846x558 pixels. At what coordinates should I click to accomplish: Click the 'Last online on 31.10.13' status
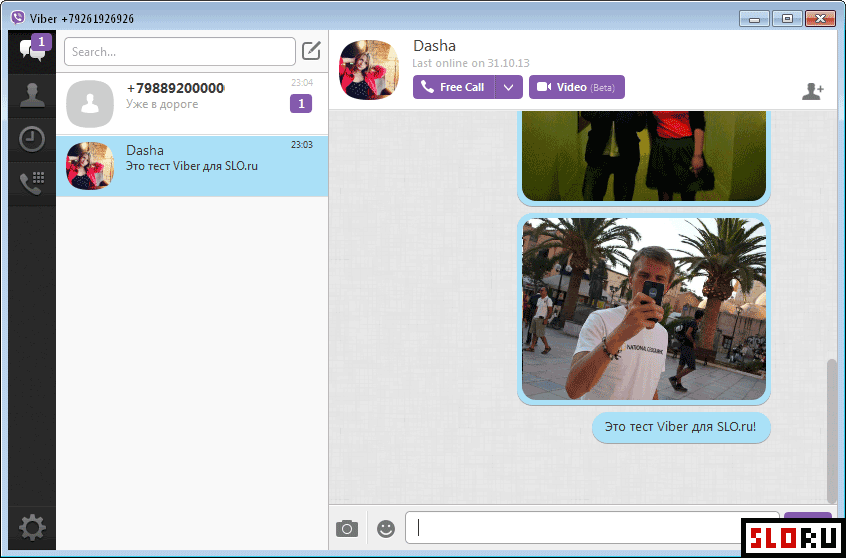click(x=470, y=63)
